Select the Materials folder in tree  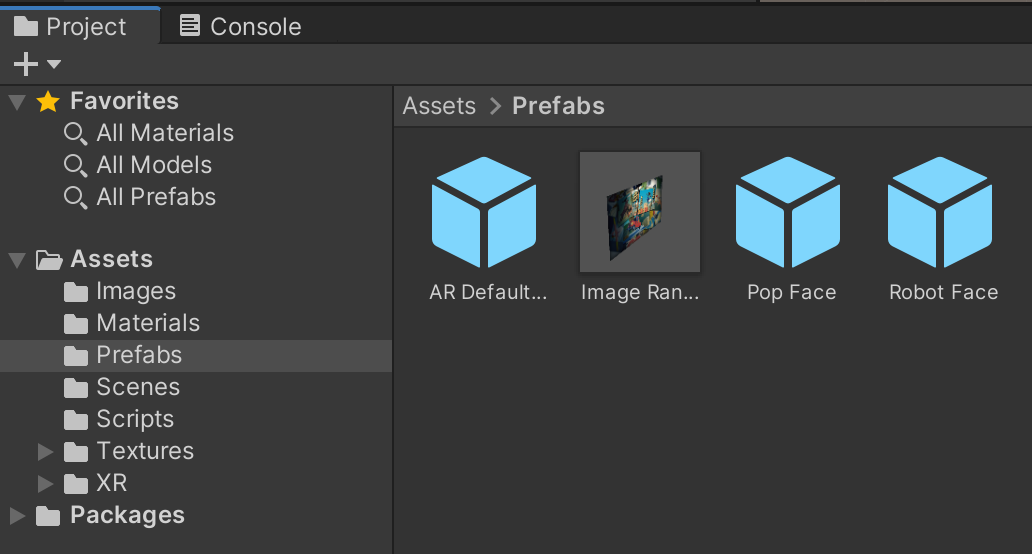[147, 324]
